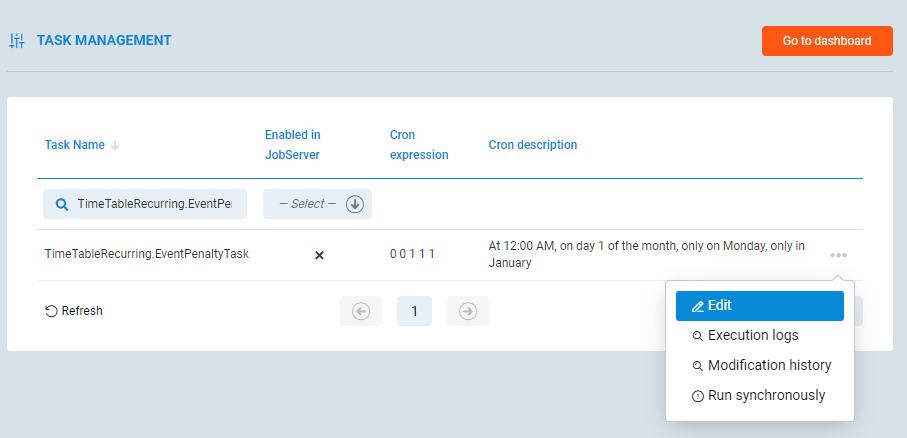Click the previous page arrow button
This screenshot has height=438, width=907.
(x=361, y=311)
